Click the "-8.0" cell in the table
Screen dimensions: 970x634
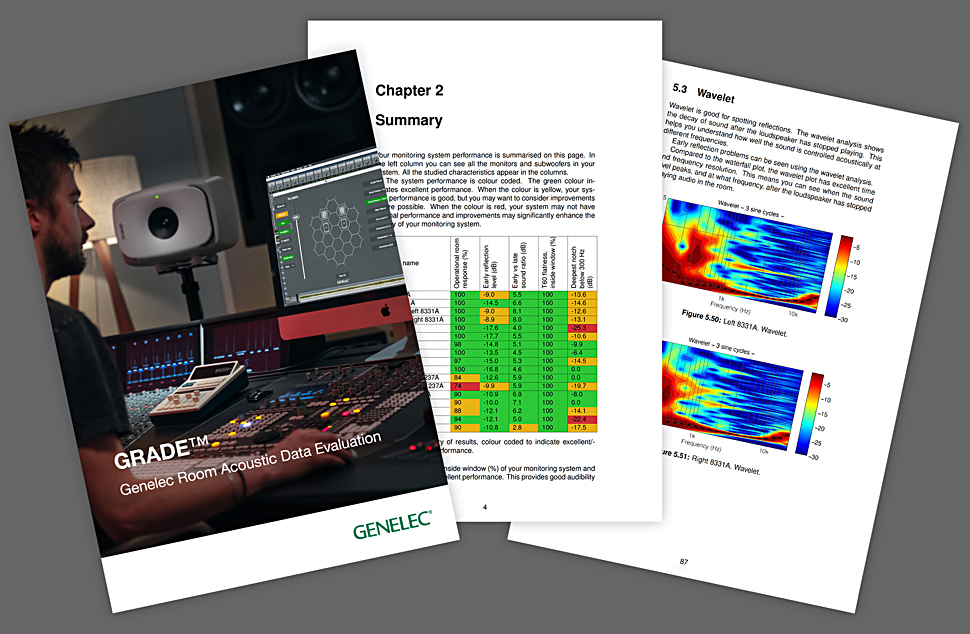click(x=582, y=394)
